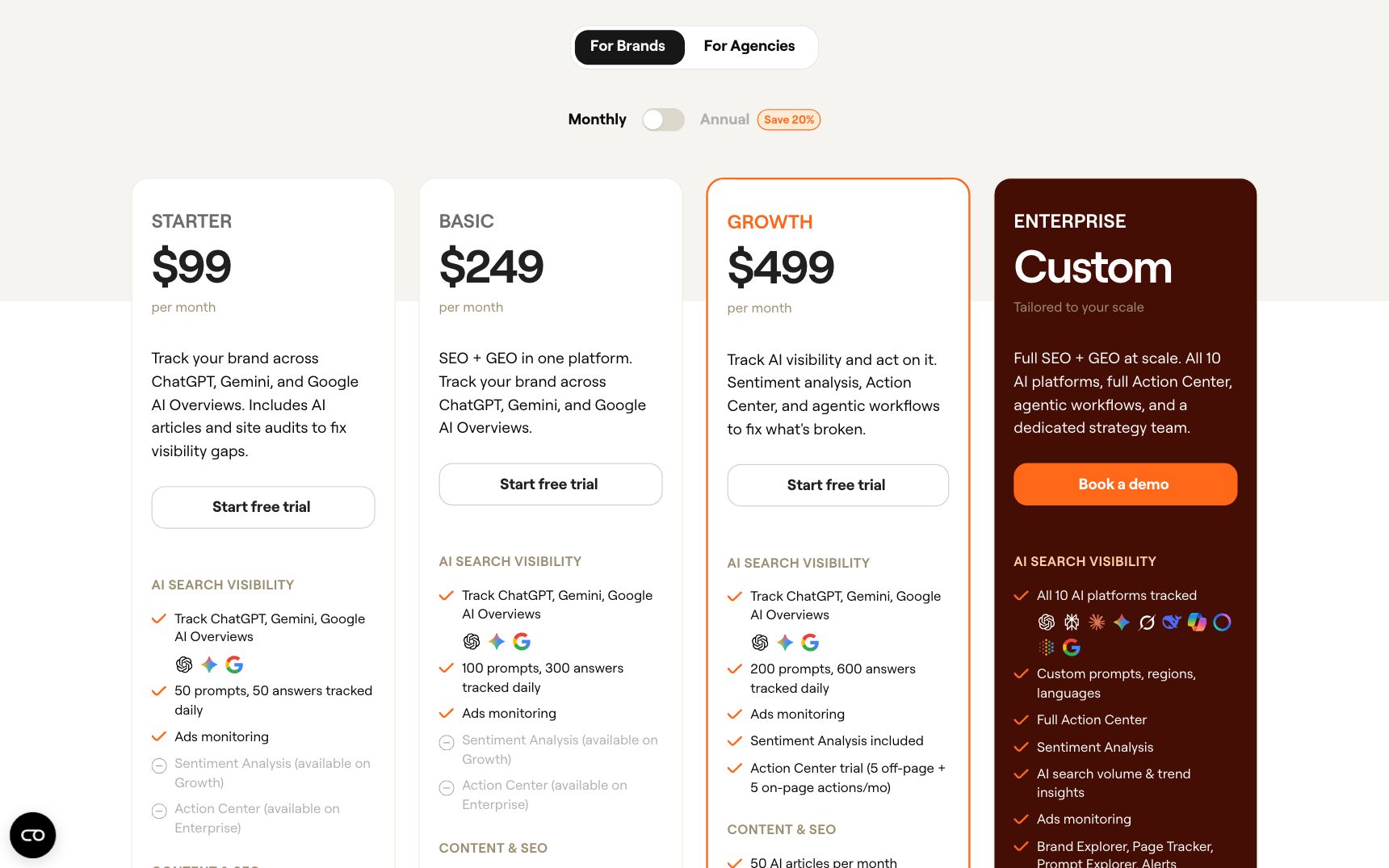
Task: Start free trial for Basic plan
Action: pyautogui.click(x=550, y=484)
